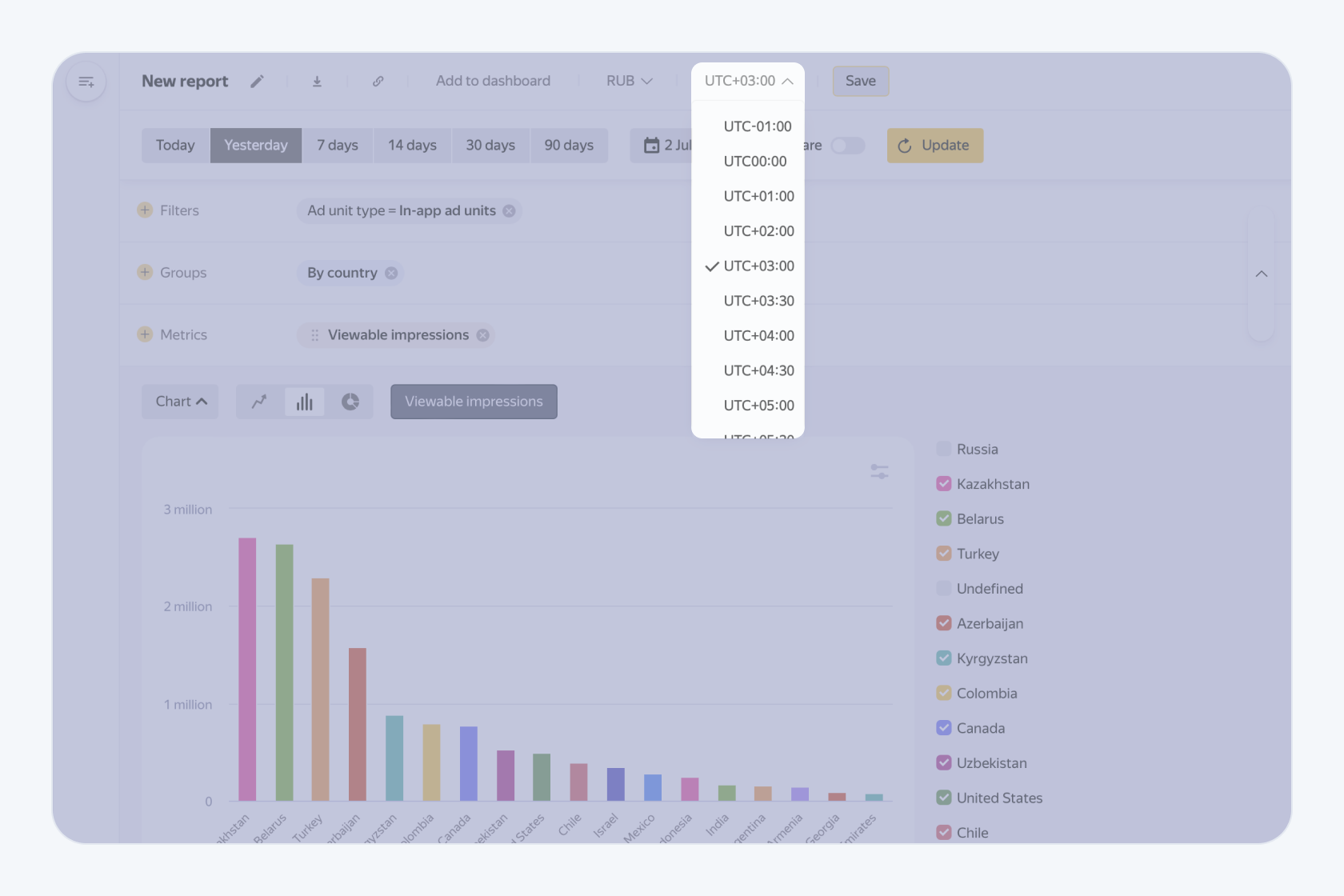1344x896 pixels.
Task: Disable the Kazakhstan series checkbox
Action: (943, 483)
